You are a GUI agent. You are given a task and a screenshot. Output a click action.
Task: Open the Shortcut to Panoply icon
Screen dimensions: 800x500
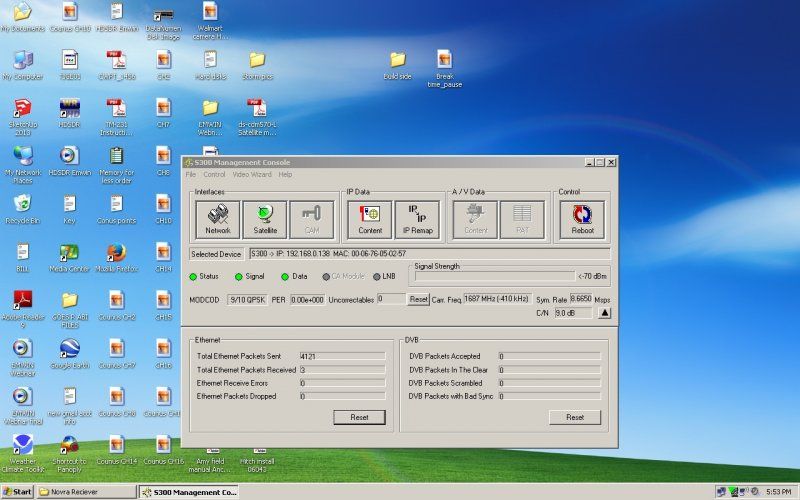click(69, 453)
